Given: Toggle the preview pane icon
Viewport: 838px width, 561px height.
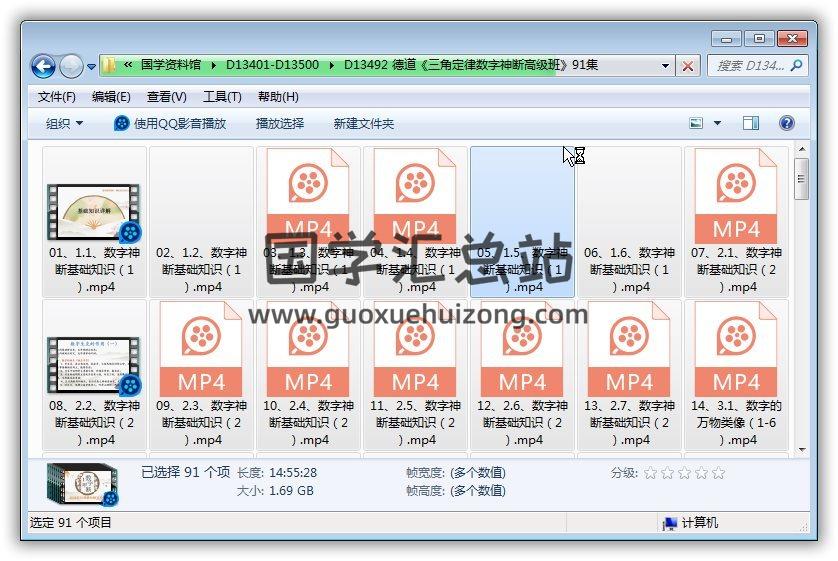Looking at the screenshot, I should point(750,123).
